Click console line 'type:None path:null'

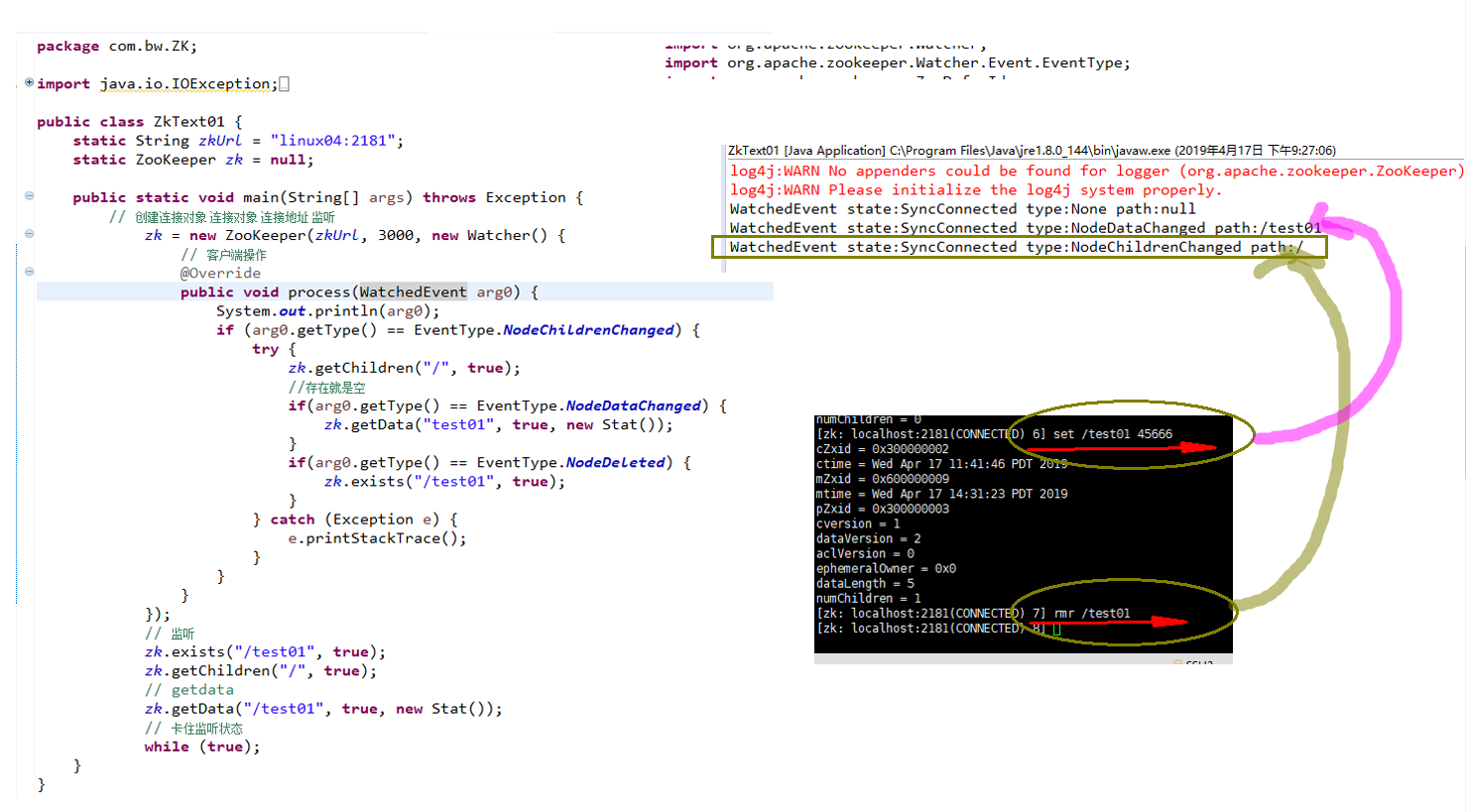click(963, 209)
